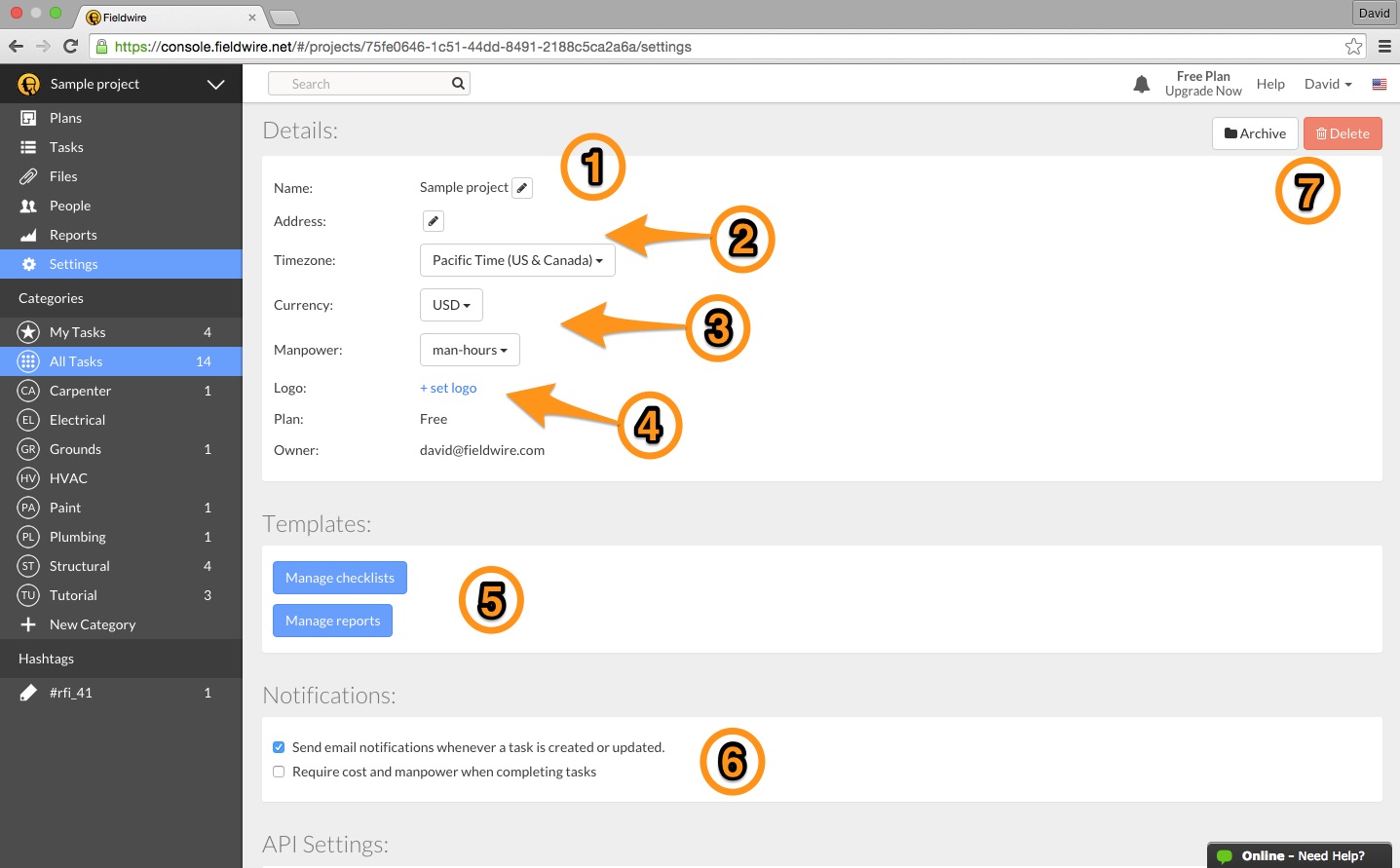
Task: Click the Reports chart icon
Action: (x=28, y=235)
